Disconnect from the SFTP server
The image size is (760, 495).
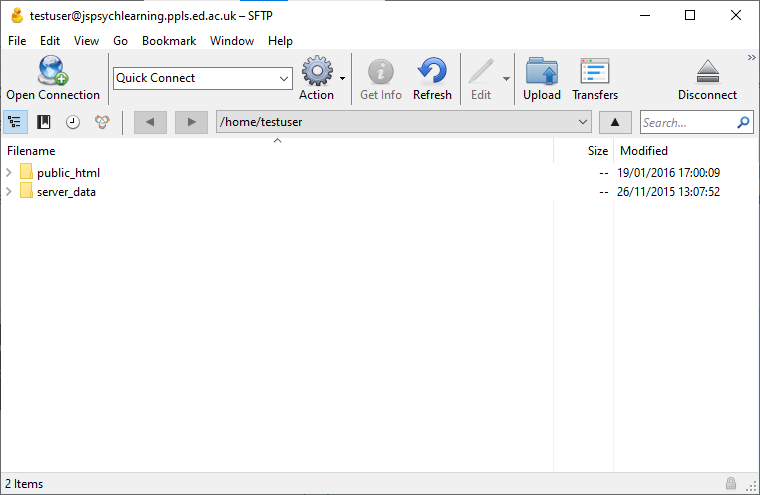coord(707,72)
